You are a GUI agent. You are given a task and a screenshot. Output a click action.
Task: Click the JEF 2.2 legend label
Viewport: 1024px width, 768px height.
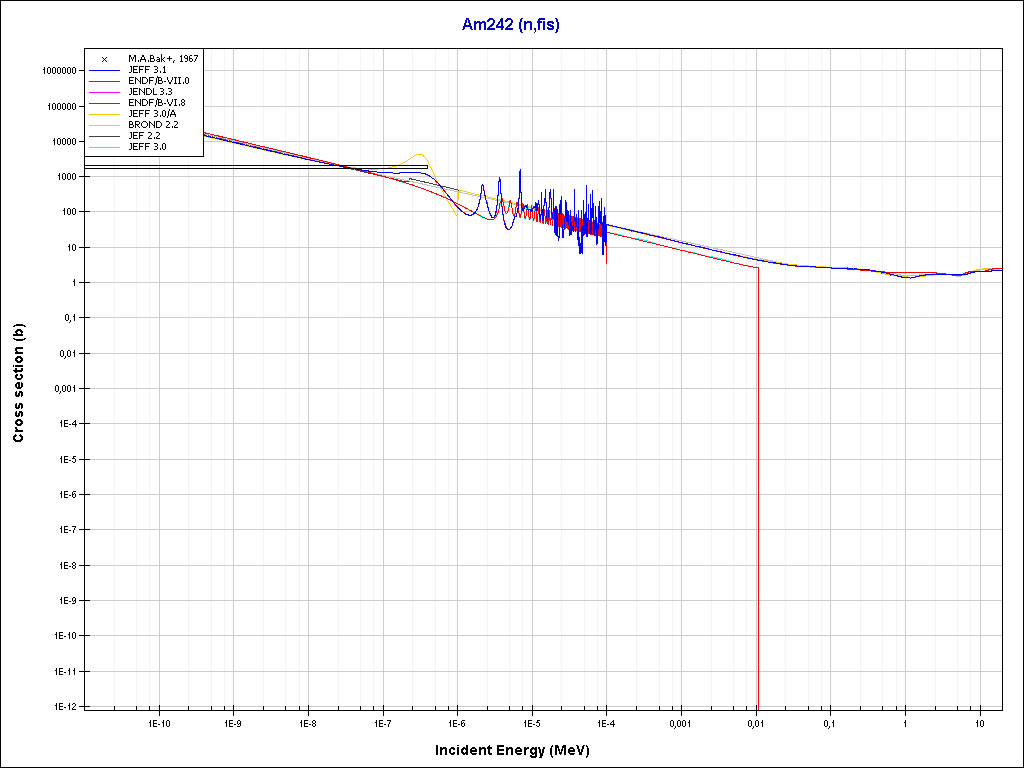point(141,135)
